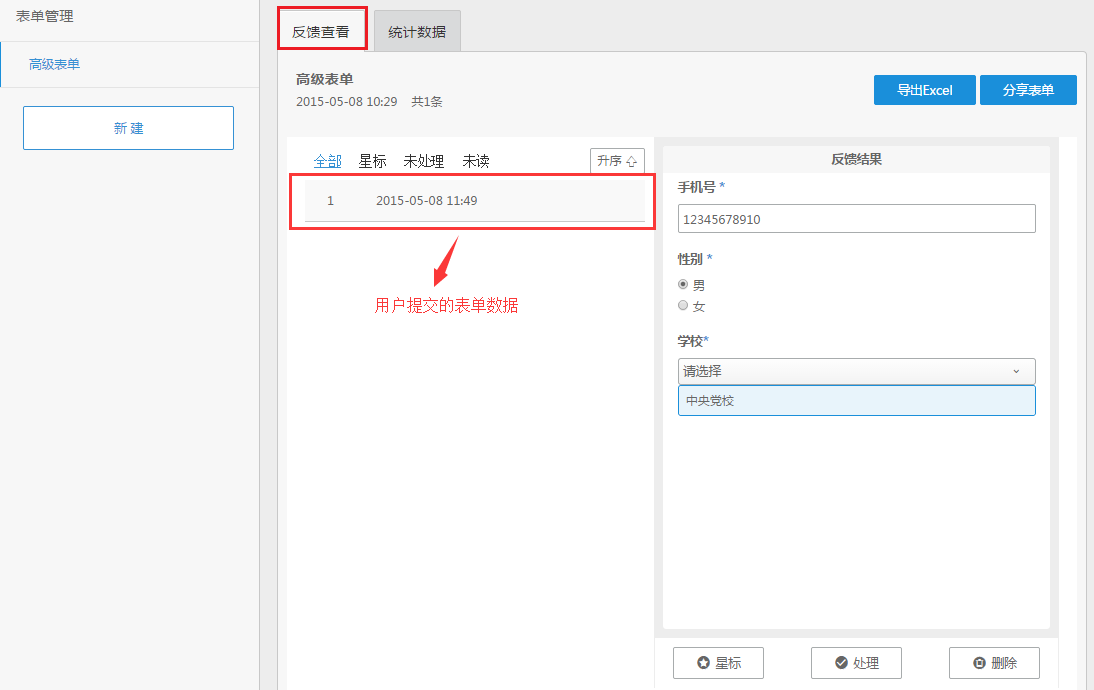Screen dimensions: 1094x690
Task: Filter list by 未处理 entries
Action: click(423, 161)
